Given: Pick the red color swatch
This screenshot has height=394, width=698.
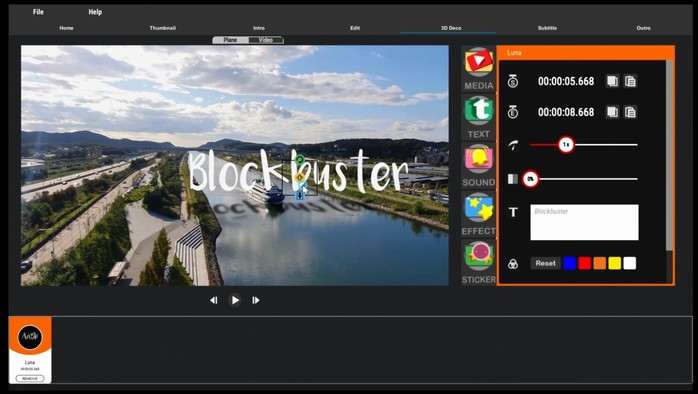Looking at the screenshot, I should pos(584,263).
